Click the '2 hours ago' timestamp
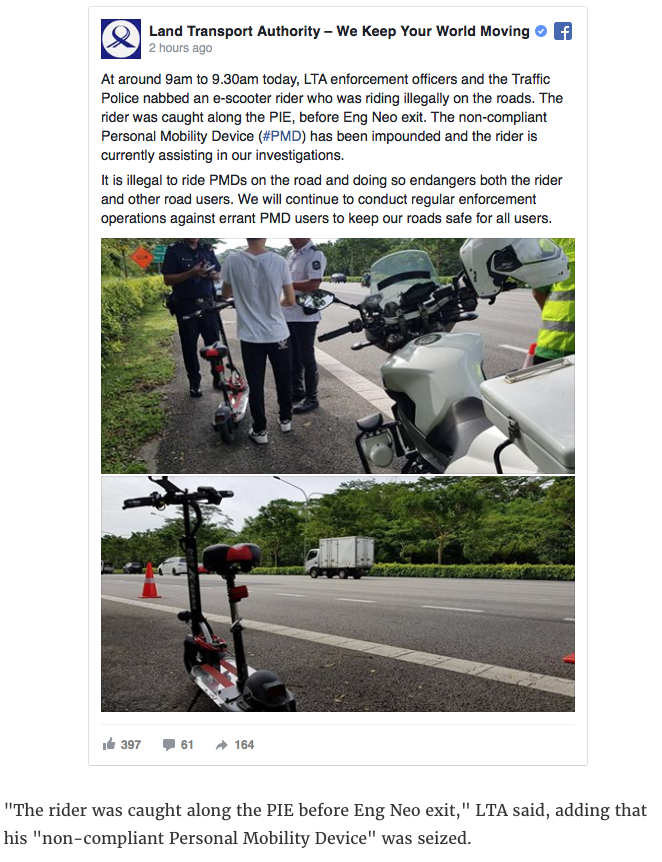662x862 pixels. click(x=180, y=48)
